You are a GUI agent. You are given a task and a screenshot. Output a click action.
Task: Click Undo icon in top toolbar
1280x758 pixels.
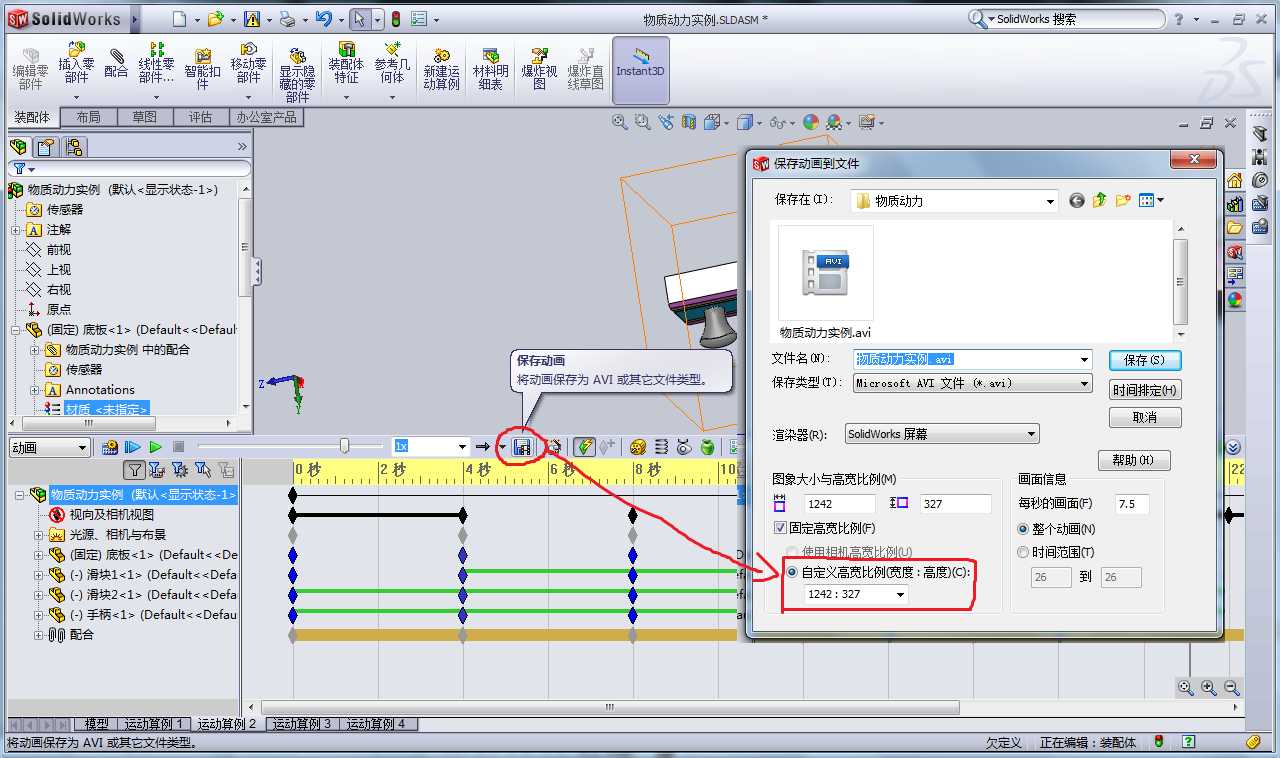tap(323, 19)
